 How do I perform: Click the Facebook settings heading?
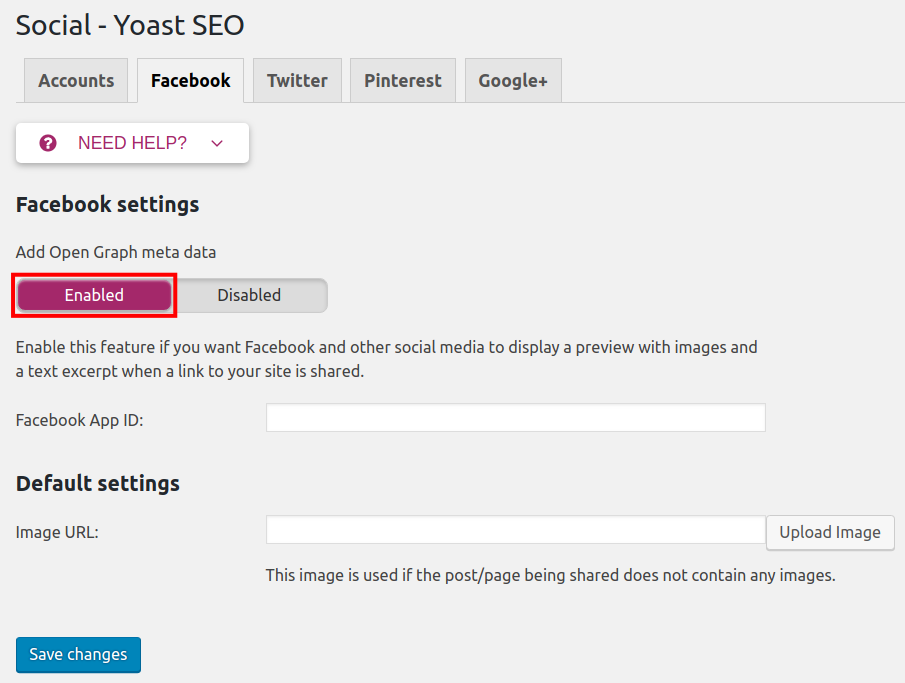click(x=107, y=204)
